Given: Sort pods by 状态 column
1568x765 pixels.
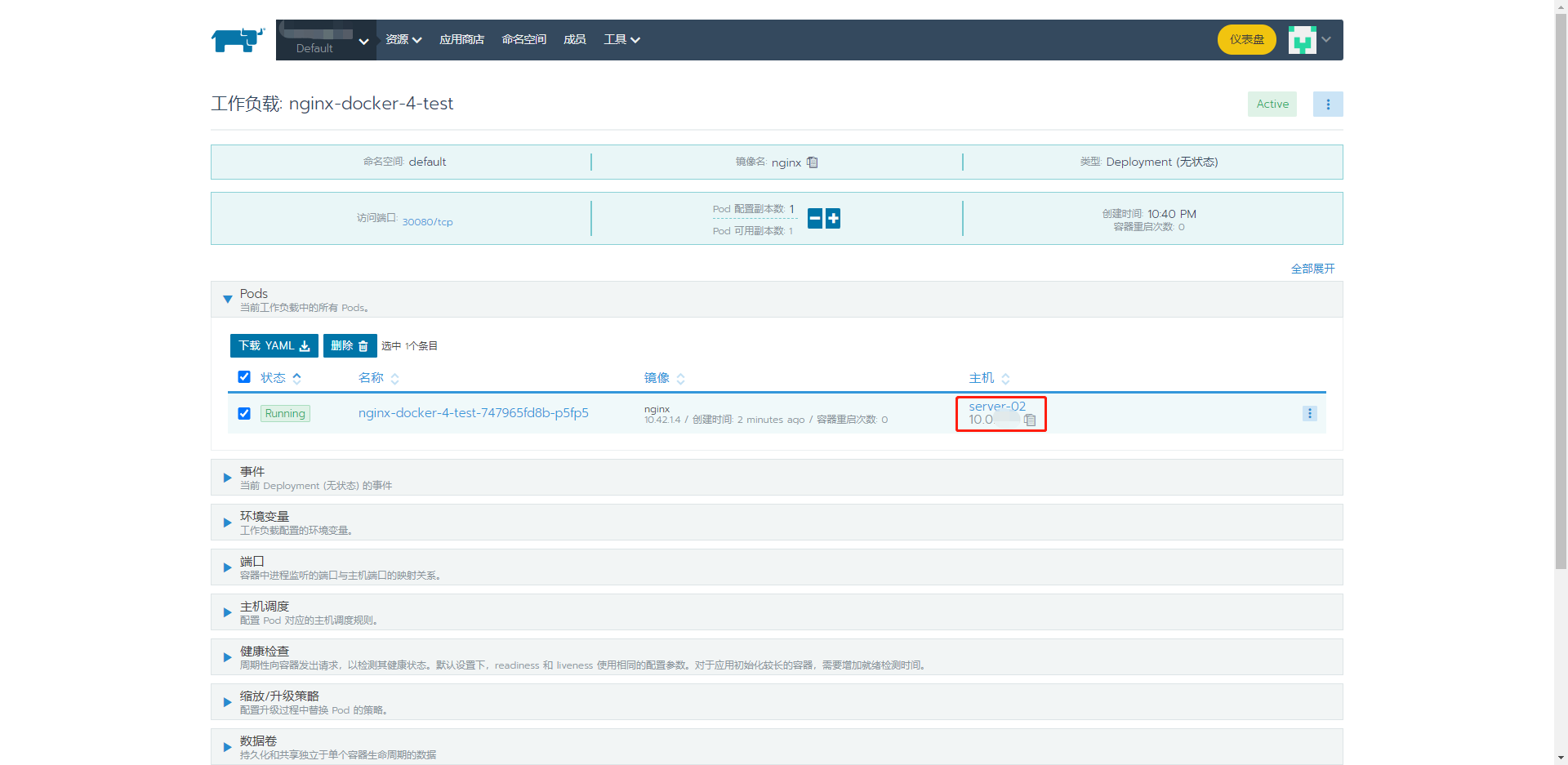Looking at the screenshot, I should (x=281, y=378).
